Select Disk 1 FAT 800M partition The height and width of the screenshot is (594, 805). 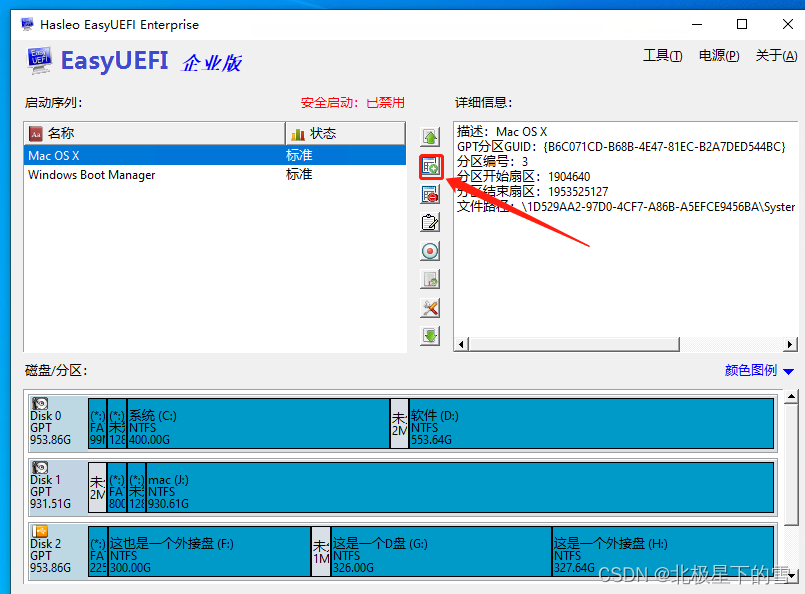pyautogui.click(x=117, y=487)
